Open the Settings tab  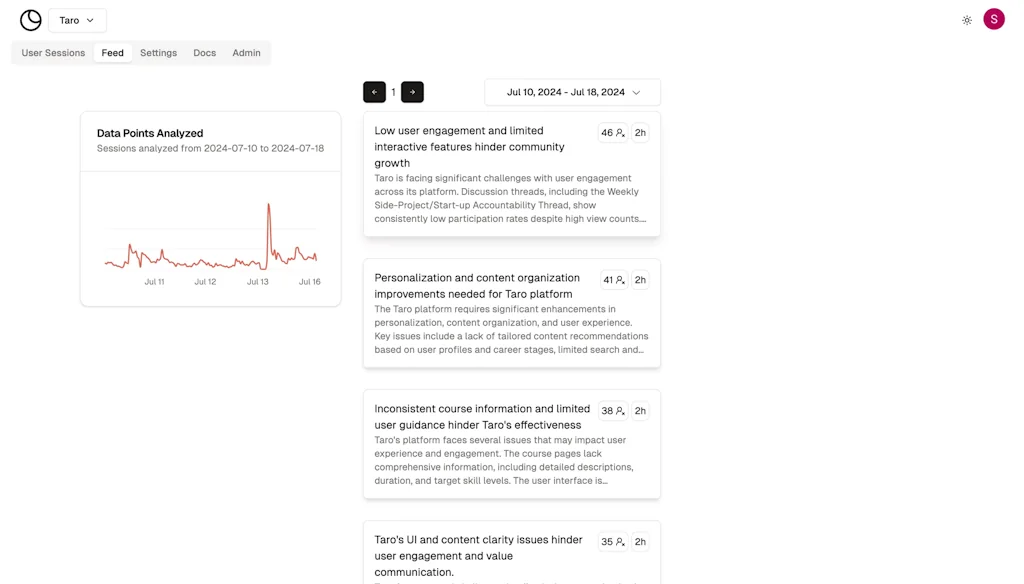tap(158, 52)
